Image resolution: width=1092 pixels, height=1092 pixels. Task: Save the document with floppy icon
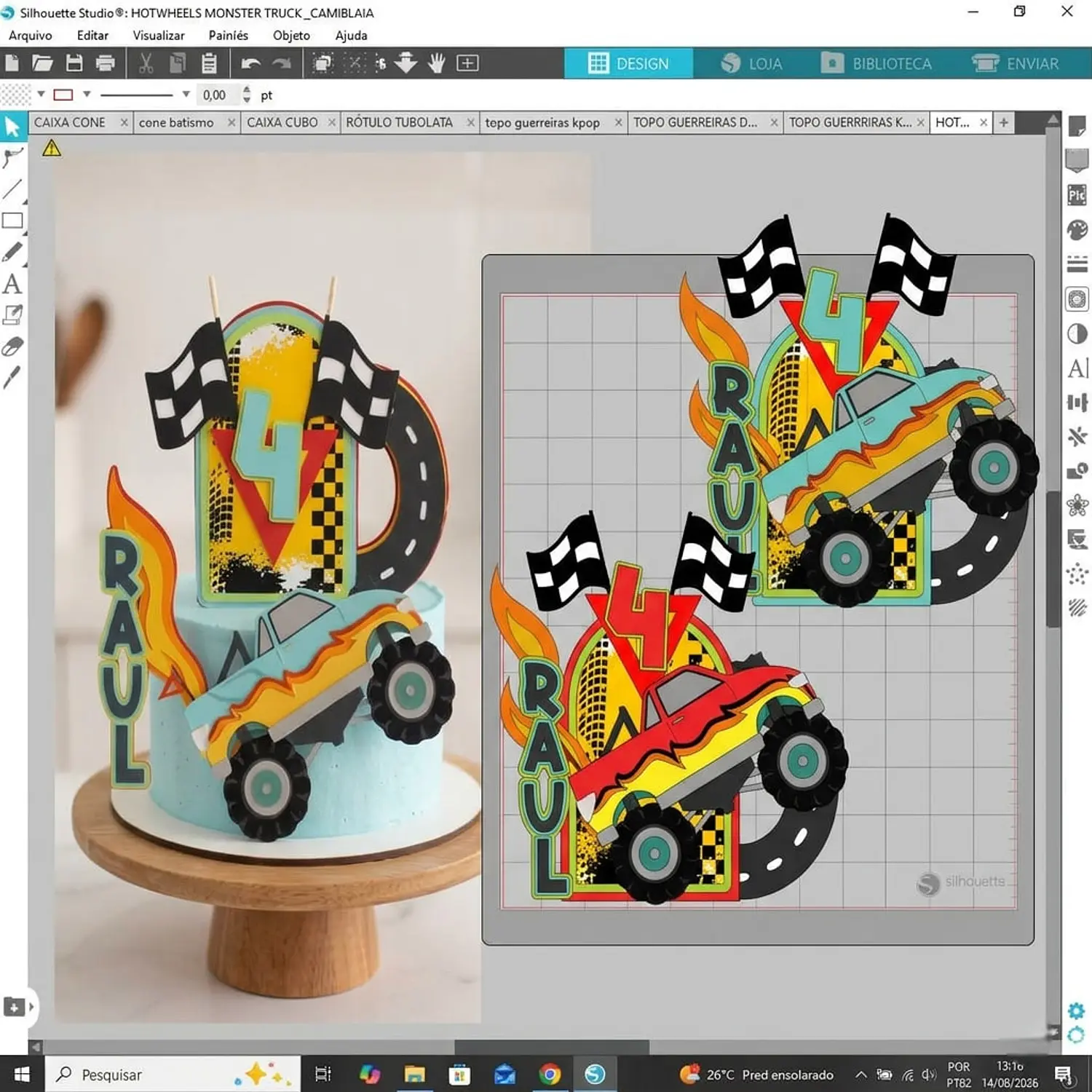click(74, 63)
